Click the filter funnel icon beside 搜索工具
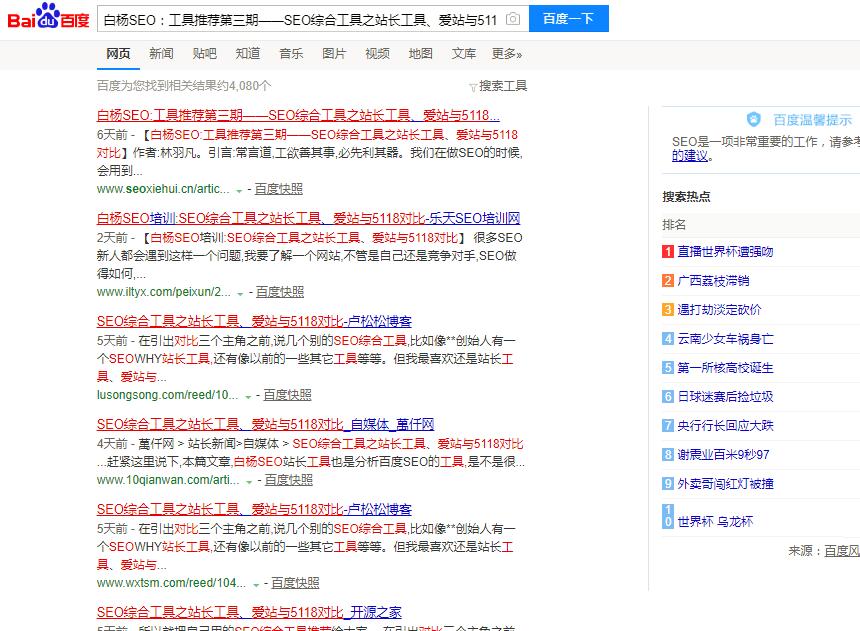860x631 pixels. pos(473,87)
